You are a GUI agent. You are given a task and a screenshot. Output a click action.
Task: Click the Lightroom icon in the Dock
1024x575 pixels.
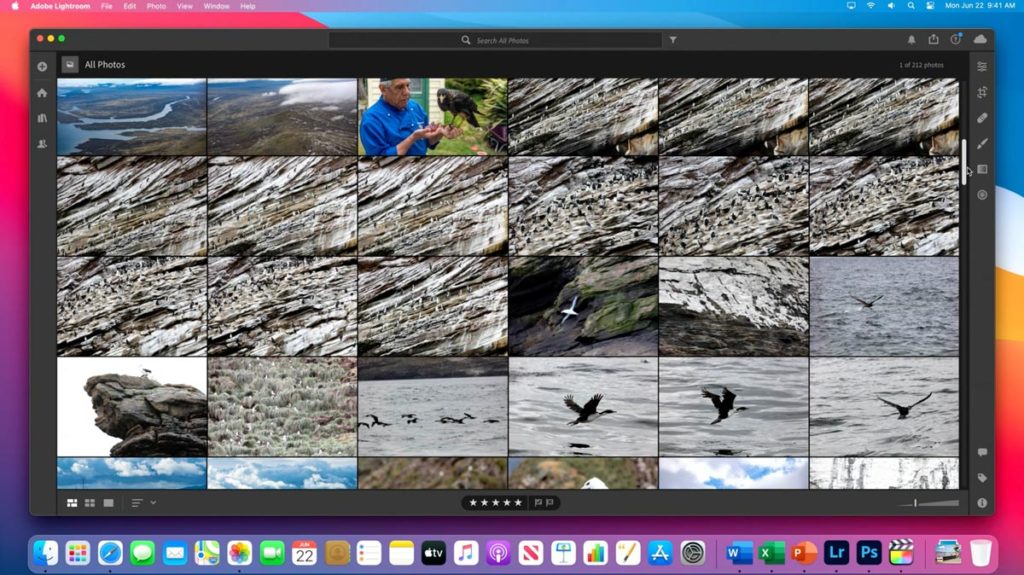point(837,553)
